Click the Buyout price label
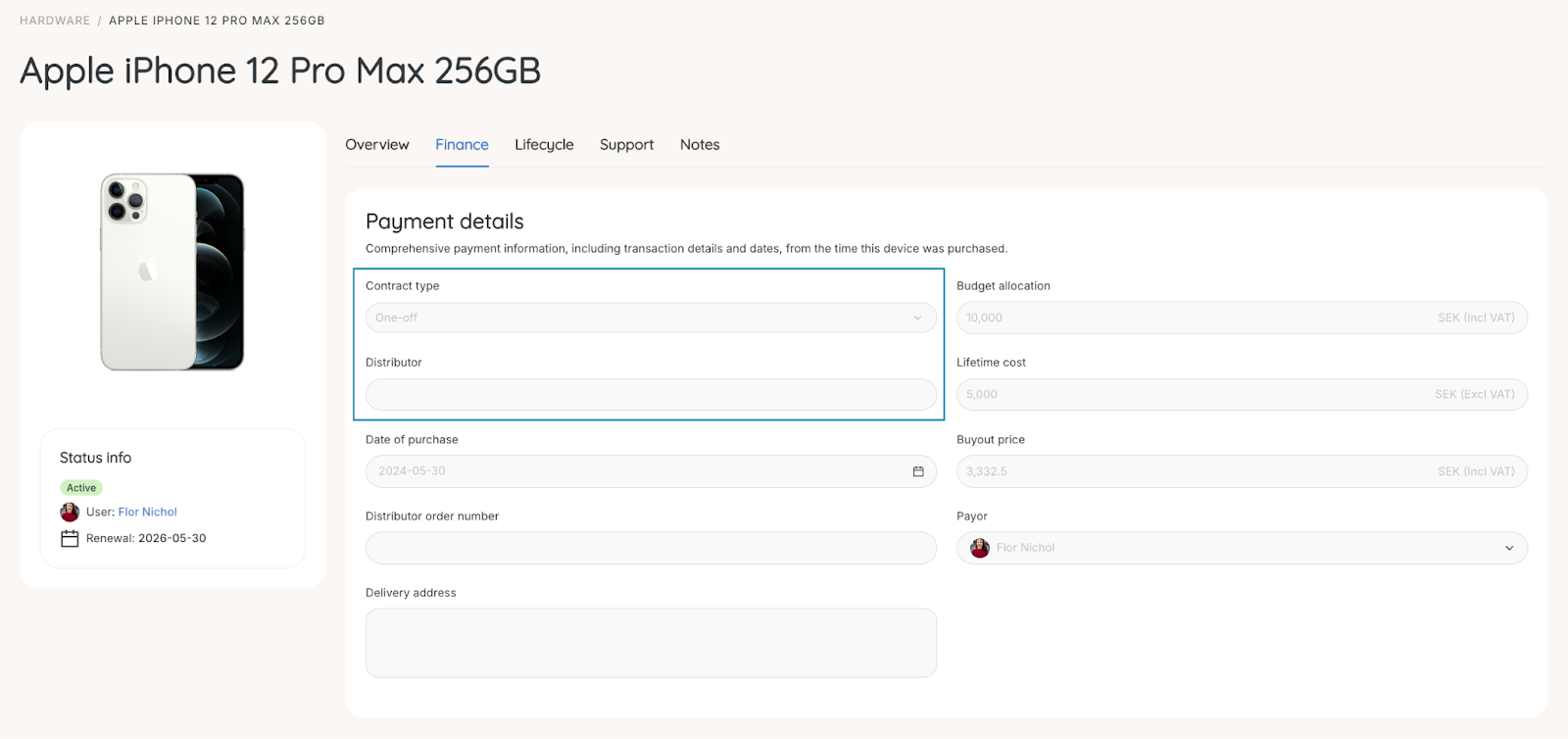 click(x=991, y=440)
